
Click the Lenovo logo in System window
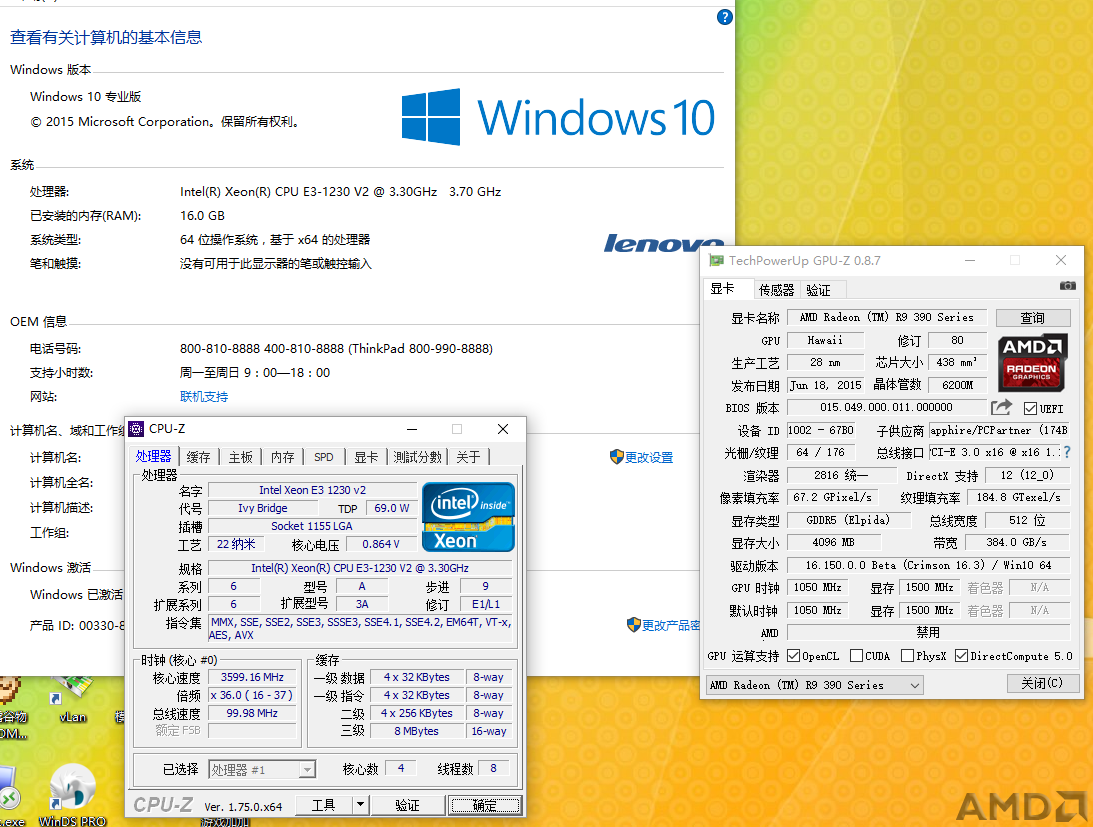click(663, 243)
